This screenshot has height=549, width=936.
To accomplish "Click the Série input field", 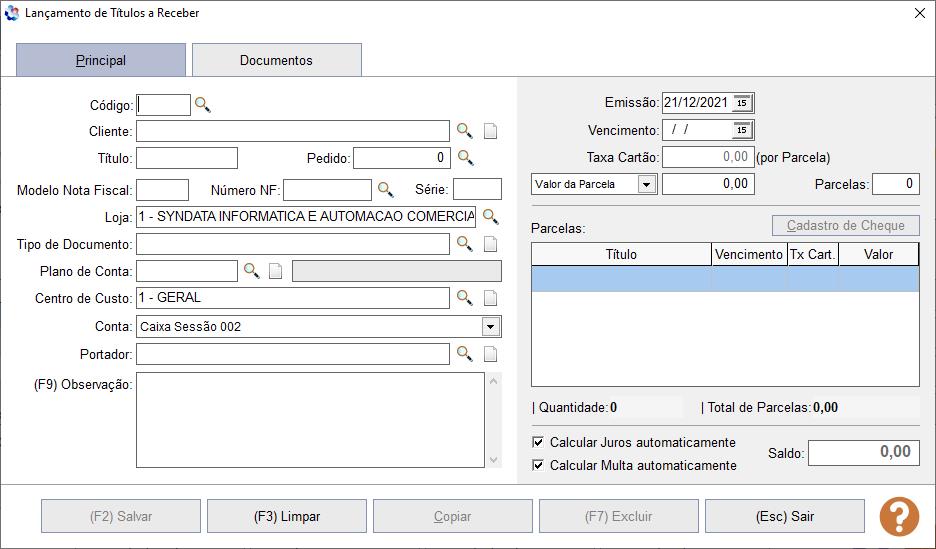I will [x=477, y=189].
